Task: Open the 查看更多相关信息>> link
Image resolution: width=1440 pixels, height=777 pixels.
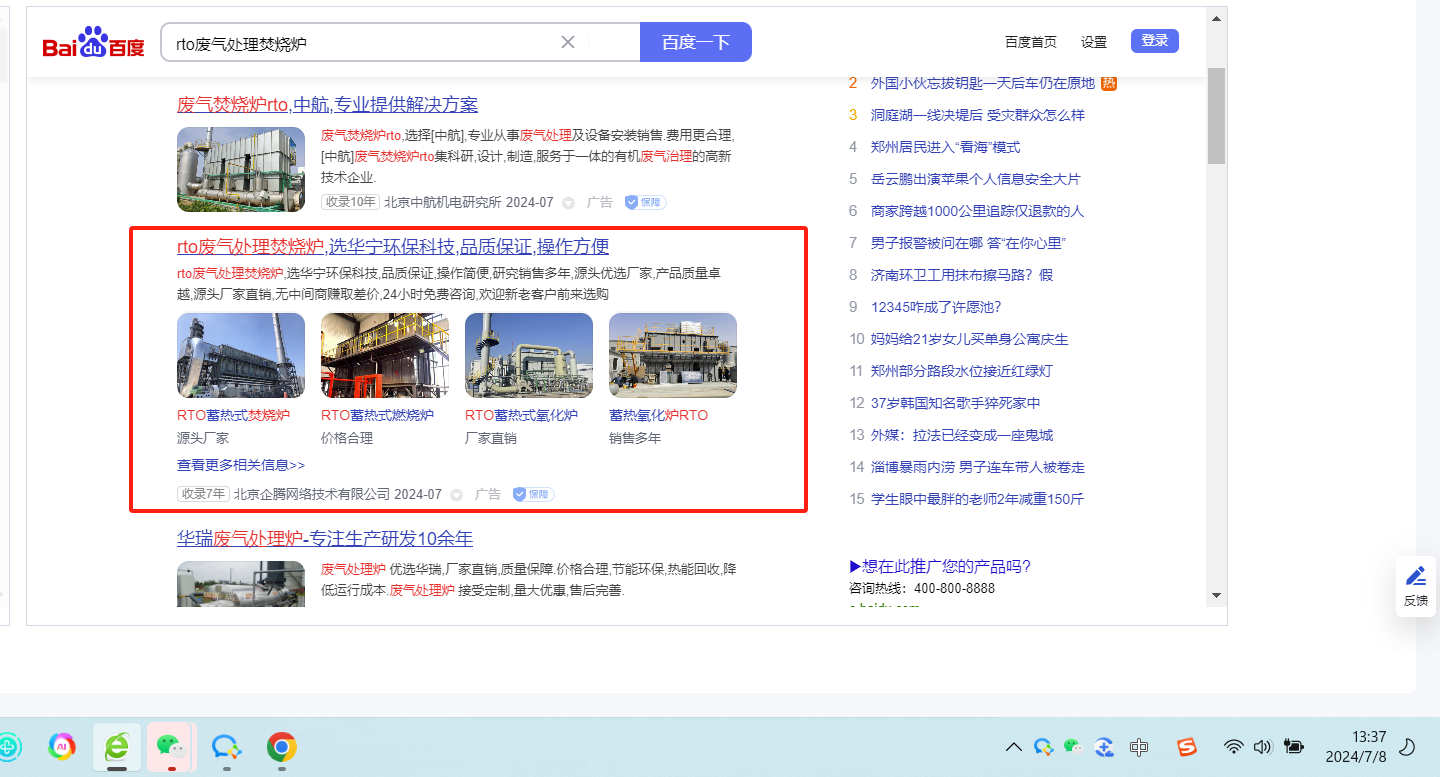Action: 241,465
